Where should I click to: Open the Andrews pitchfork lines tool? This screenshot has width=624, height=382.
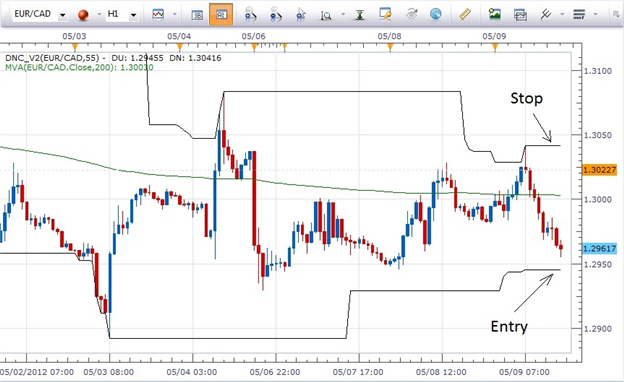tap(546, 14)
